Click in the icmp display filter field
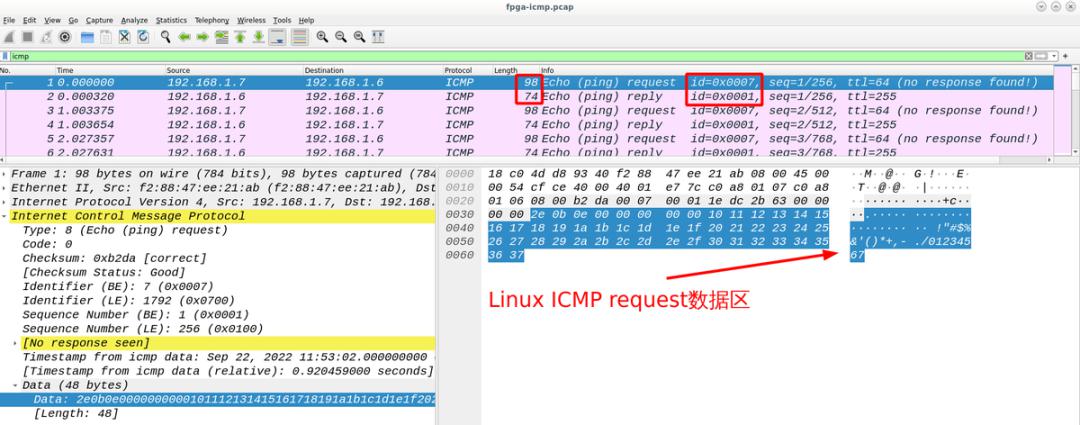 coord(500,56)
